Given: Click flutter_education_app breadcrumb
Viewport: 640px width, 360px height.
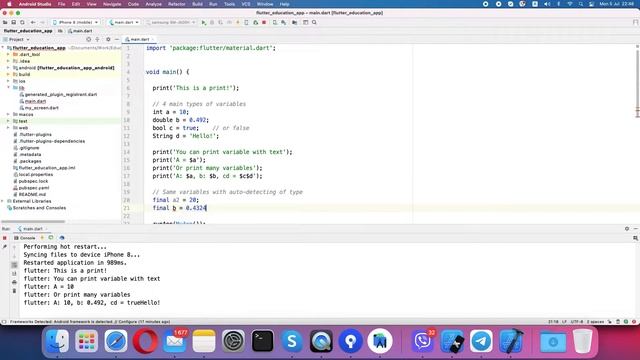Looking at the screenshot, I should tap(28, 31).
